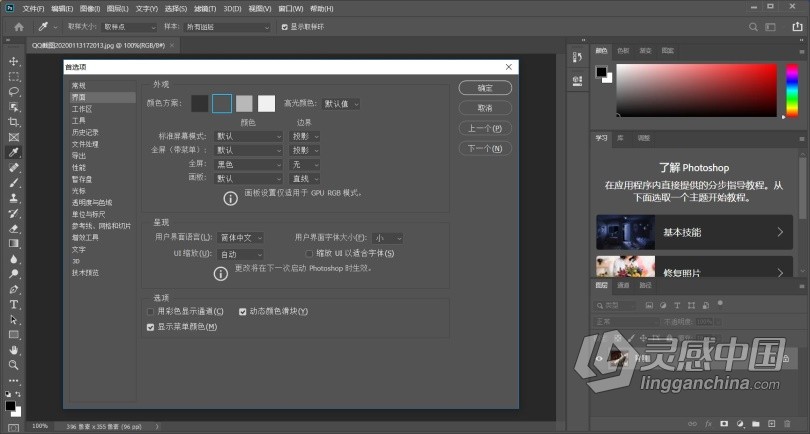
Task: Select the Move tool
Action: click(x=14, y=61)
